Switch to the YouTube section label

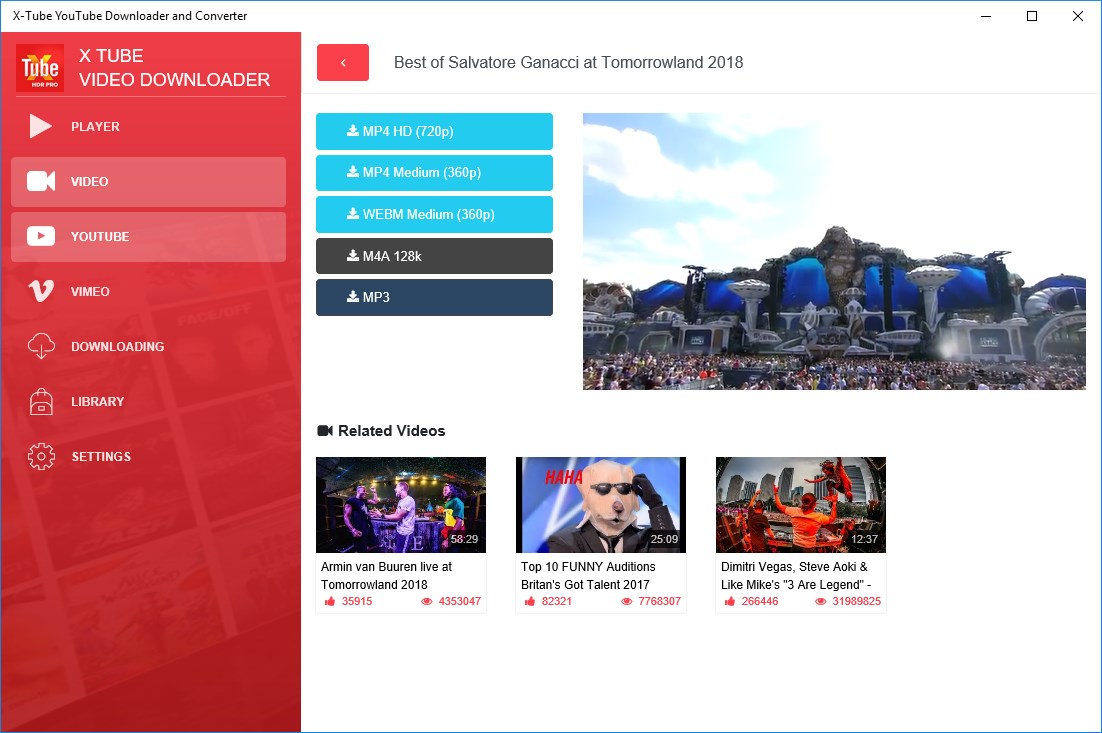pos(100,237)
